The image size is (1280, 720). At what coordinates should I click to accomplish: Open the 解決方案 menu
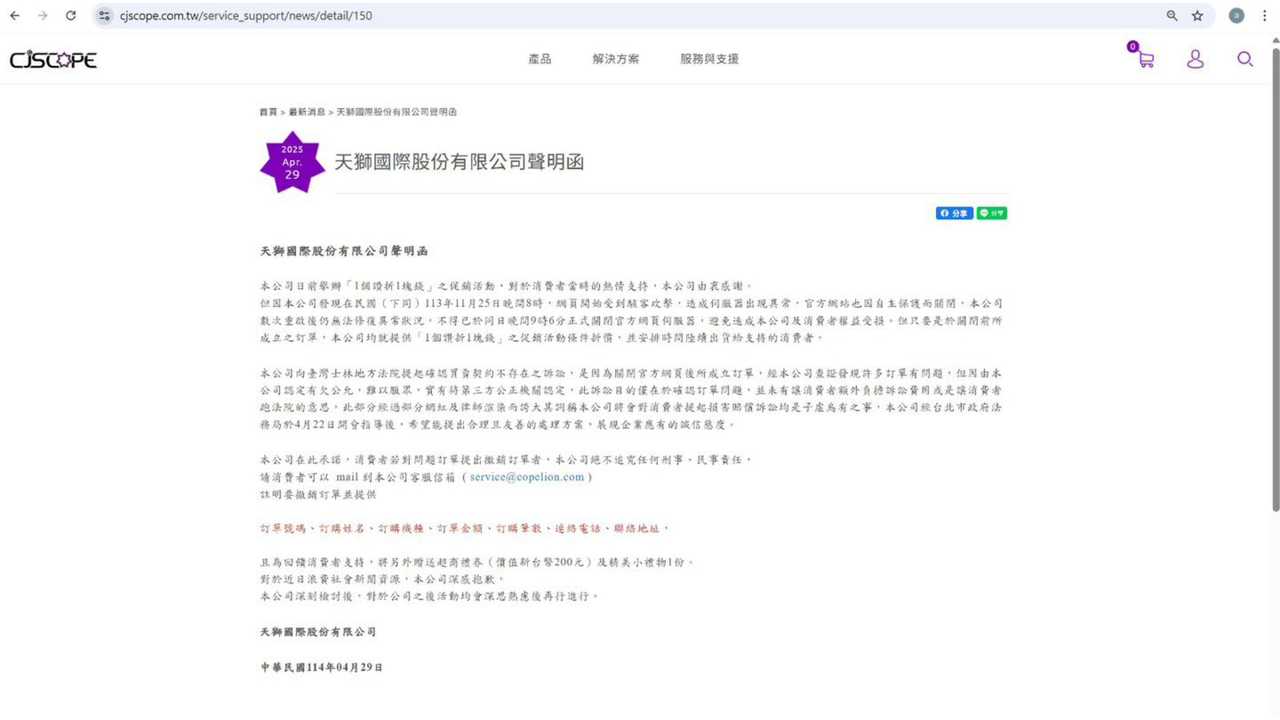(x=615, y=59)
